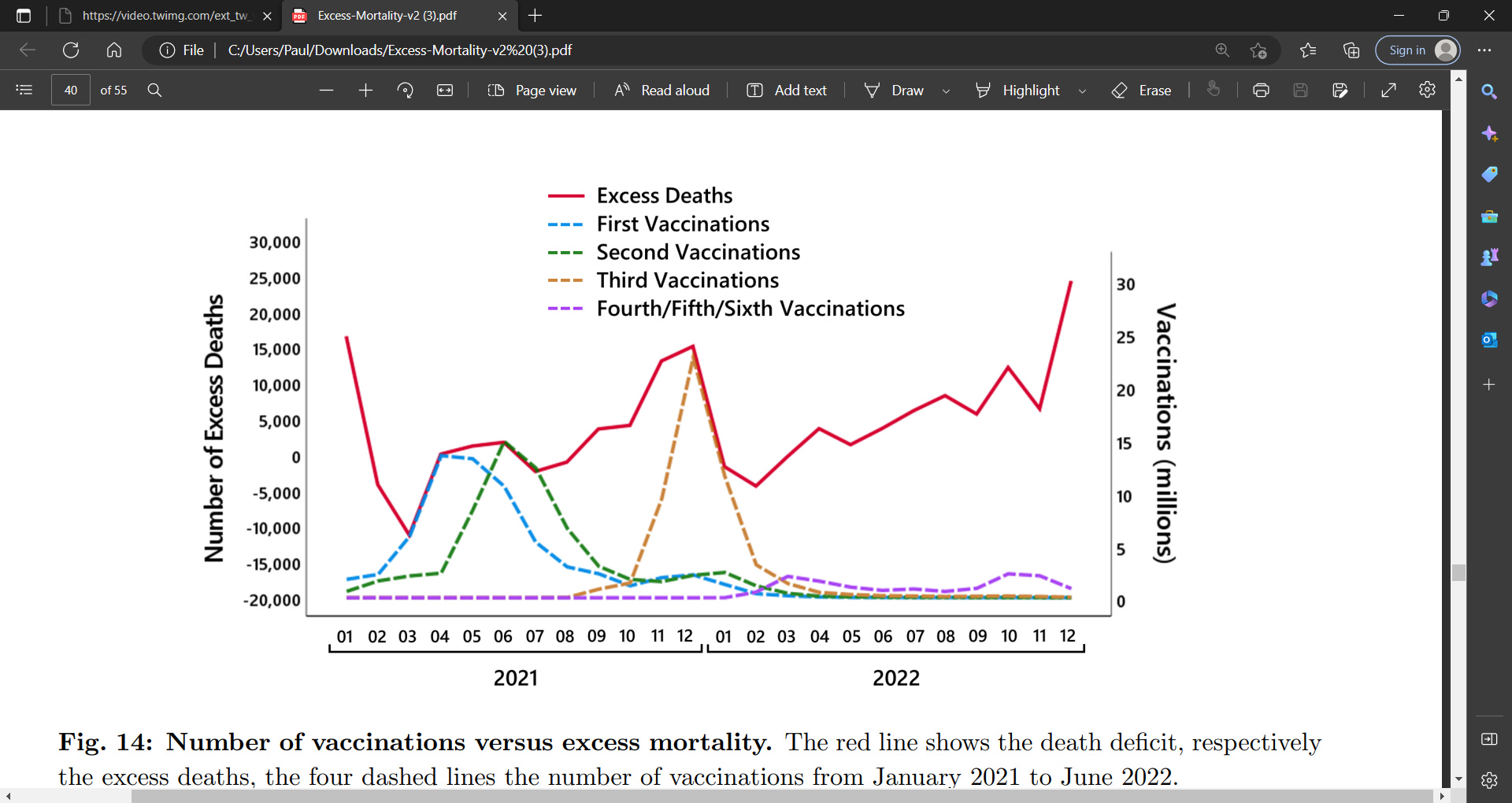
Task: Toggle the touch draw hand icon
Action: [1214, 90]
